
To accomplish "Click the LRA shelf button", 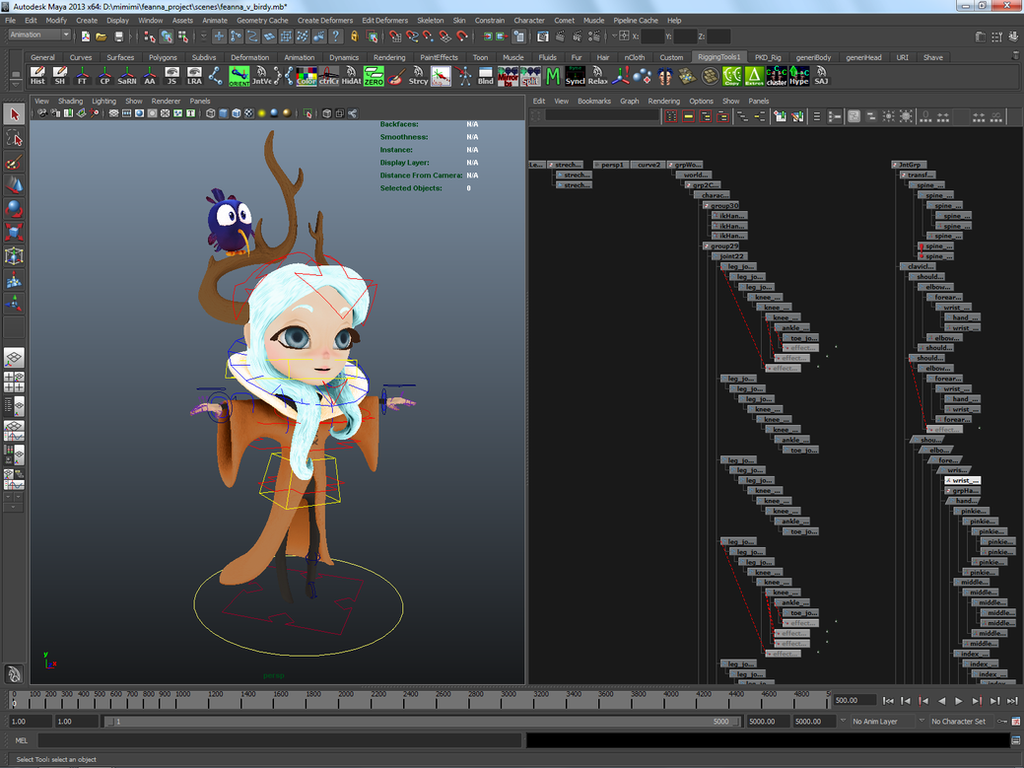I will click(x=194, y=76).
